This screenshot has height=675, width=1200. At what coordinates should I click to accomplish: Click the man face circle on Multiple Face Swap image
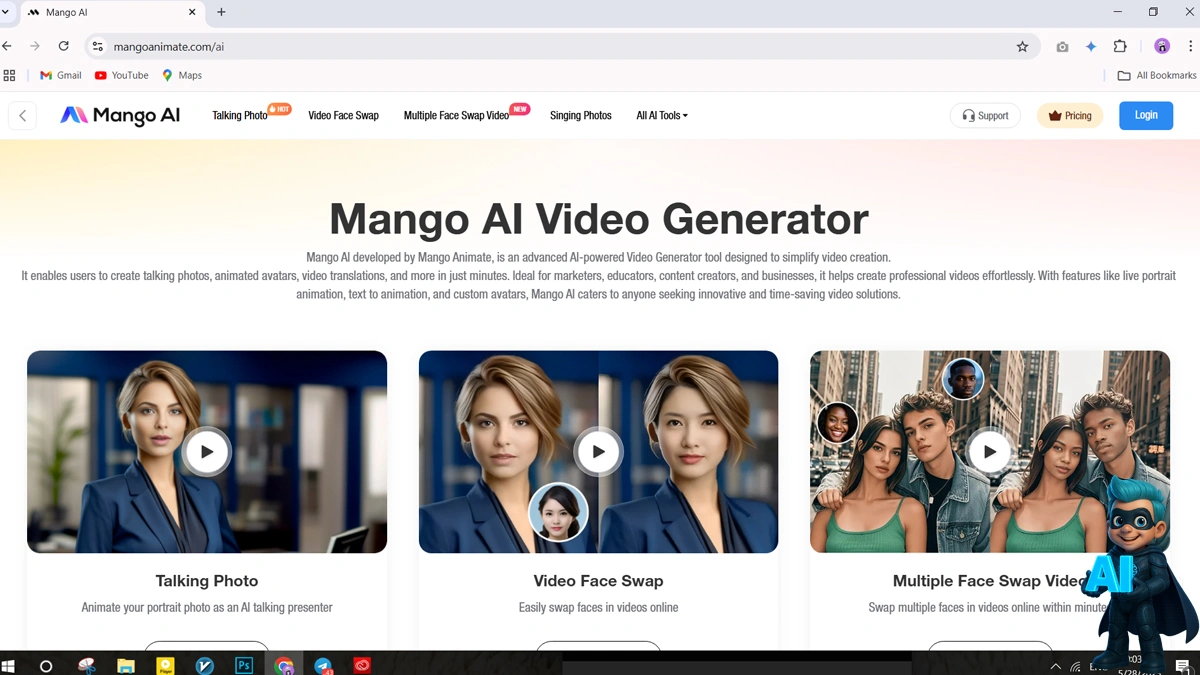(x=963, y=379)
